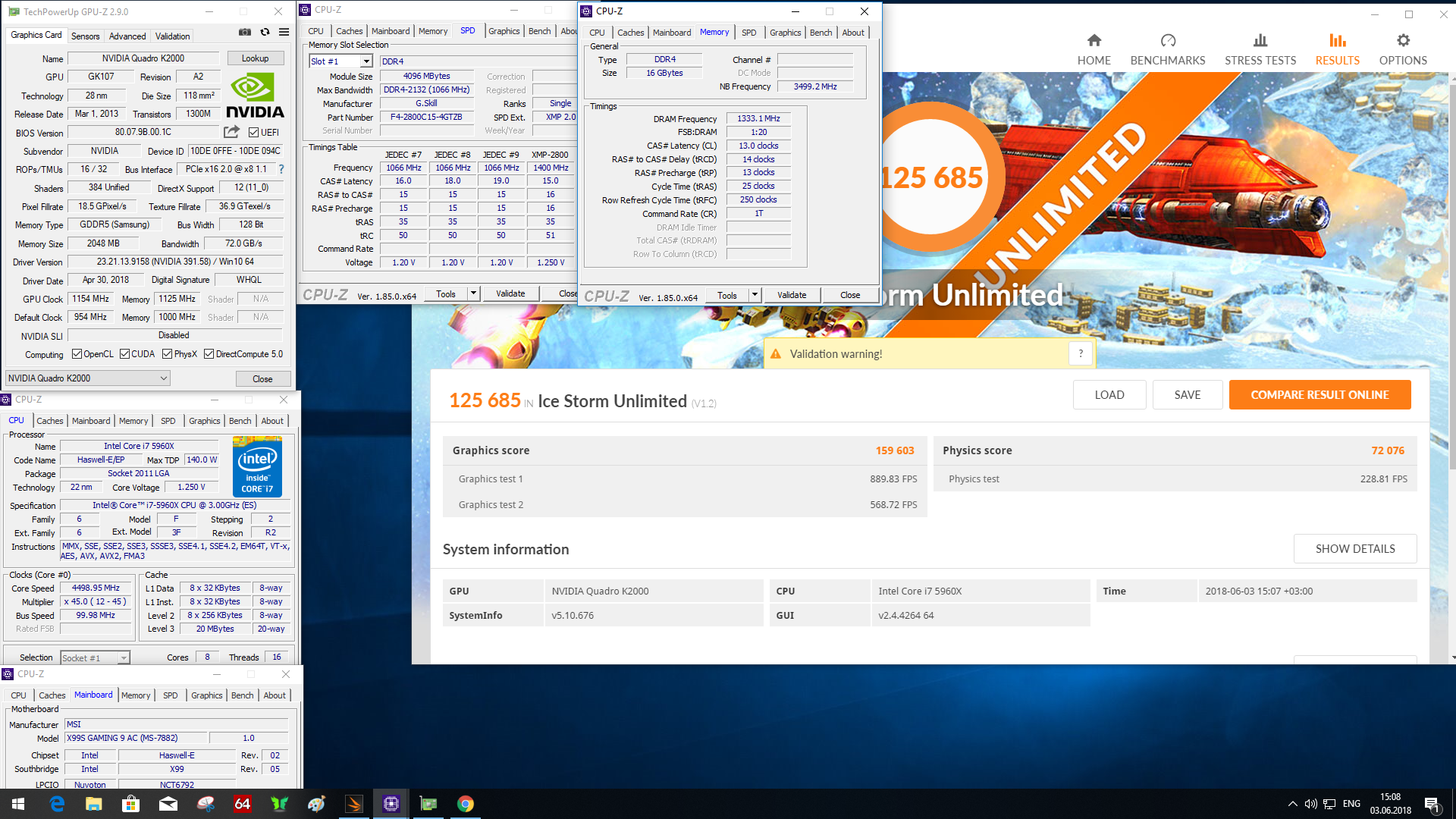Image resolution: width=1456 pixels, height=819 pixels.
Task: Open the Socket #1 selection dropdown
Action: click(x=95, y=657)
